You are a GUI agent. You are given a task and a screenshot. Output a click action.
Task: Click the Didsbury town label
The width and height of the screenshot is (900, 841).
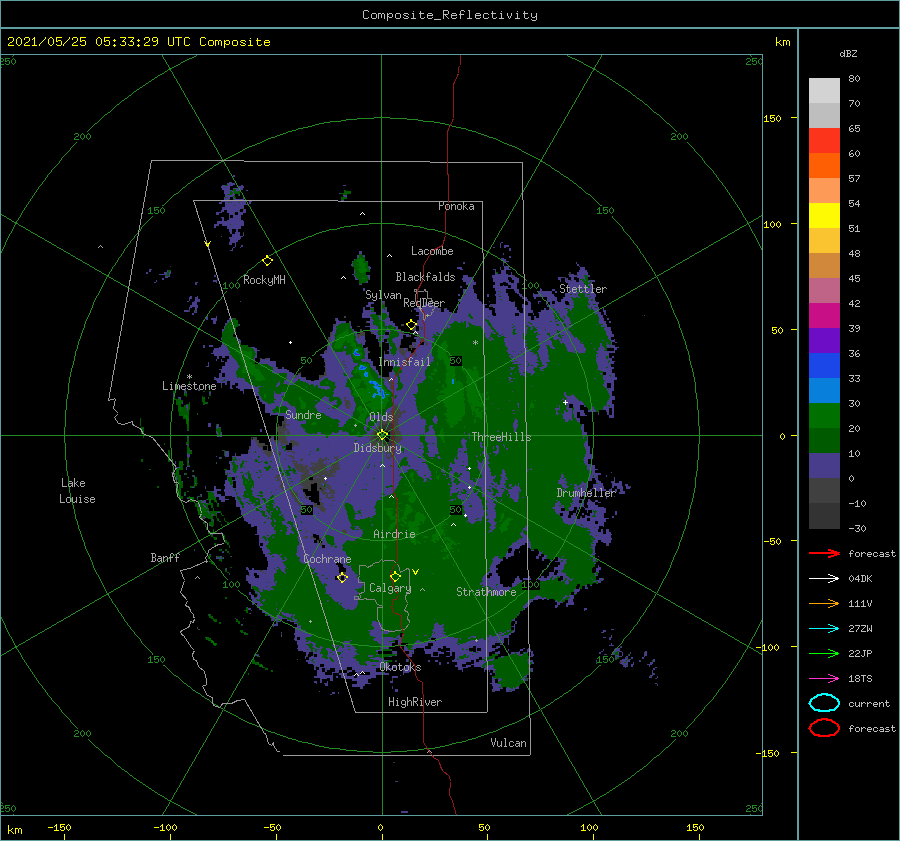[378, 448]
